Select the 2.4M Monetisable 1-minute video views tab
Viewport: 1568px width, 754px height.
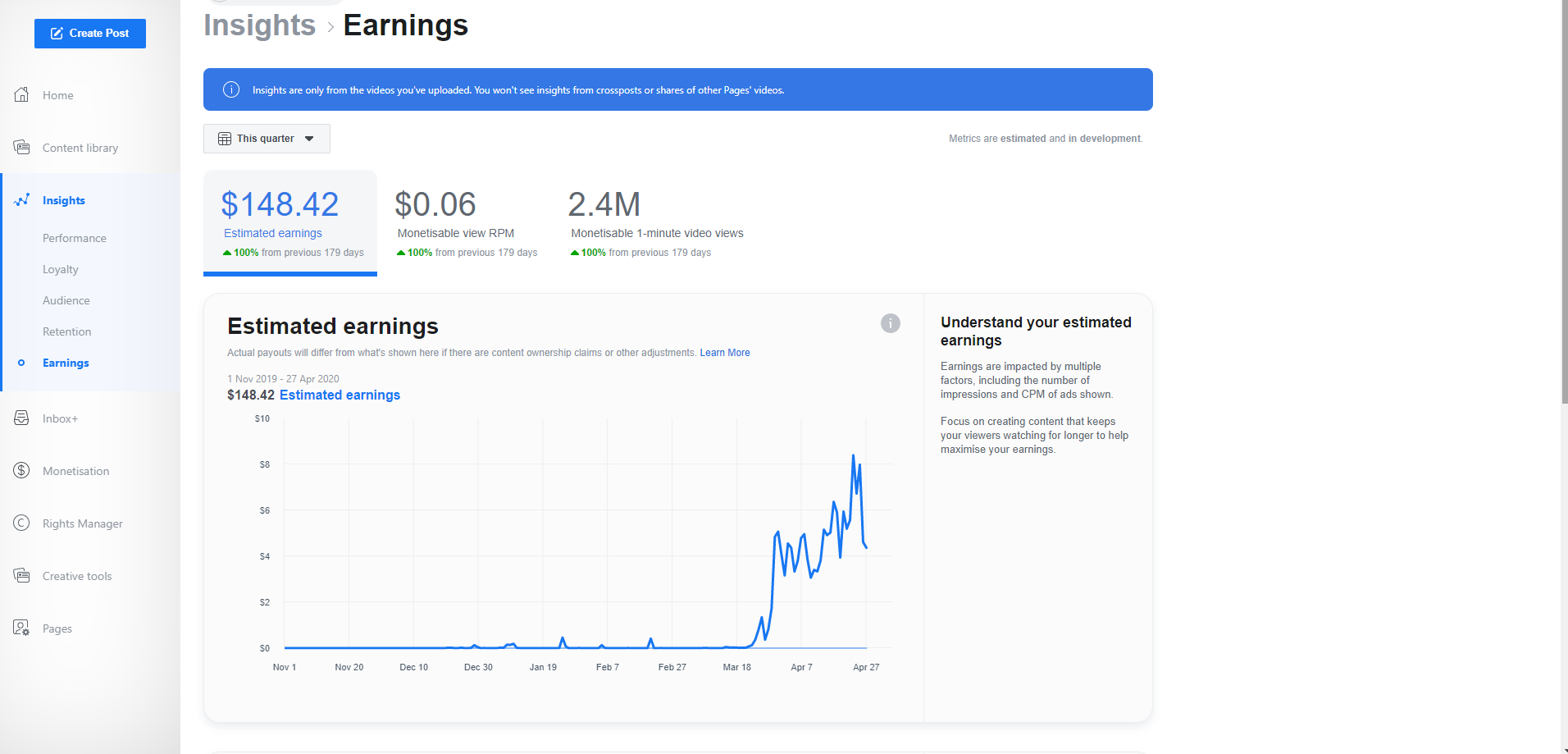656,222
